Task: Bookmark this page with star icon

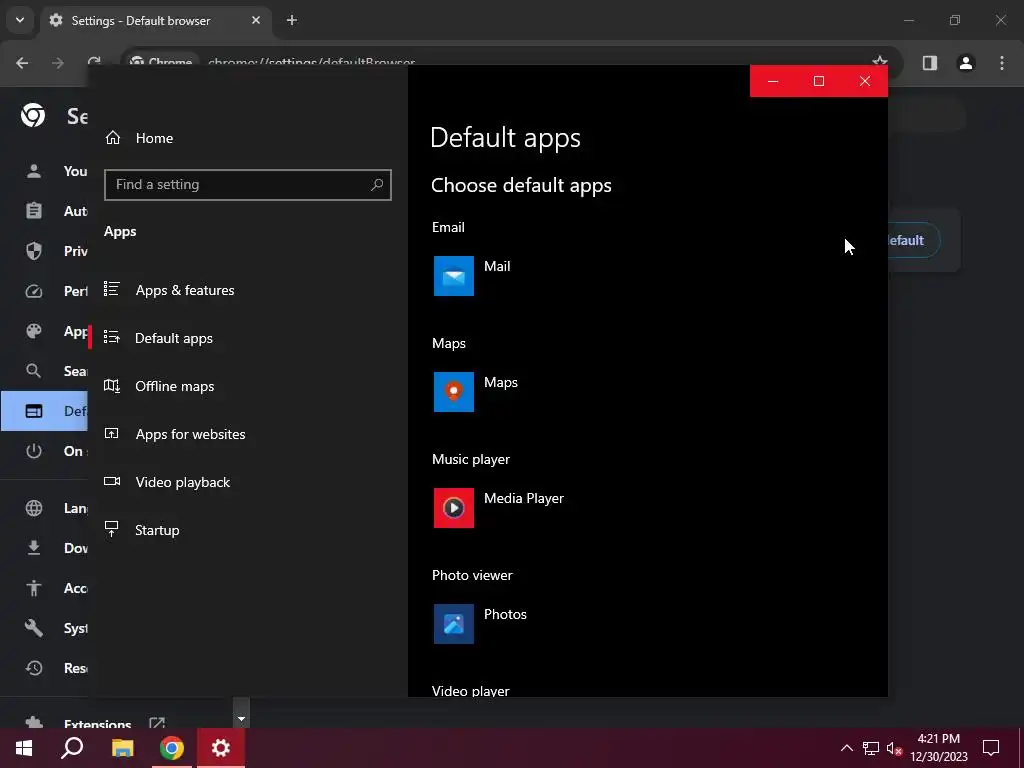Action: [x=880, y=61]
